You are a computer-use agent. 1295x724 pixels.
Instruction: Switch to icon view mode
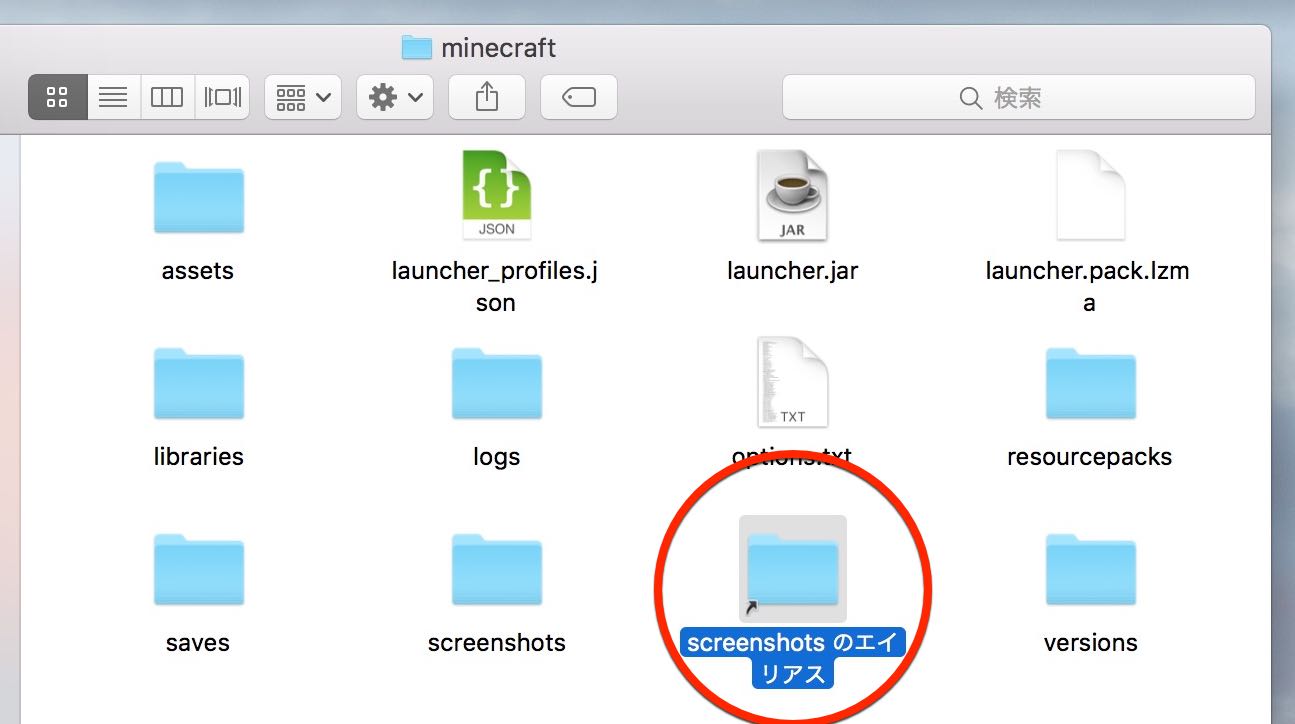(58, 97)
